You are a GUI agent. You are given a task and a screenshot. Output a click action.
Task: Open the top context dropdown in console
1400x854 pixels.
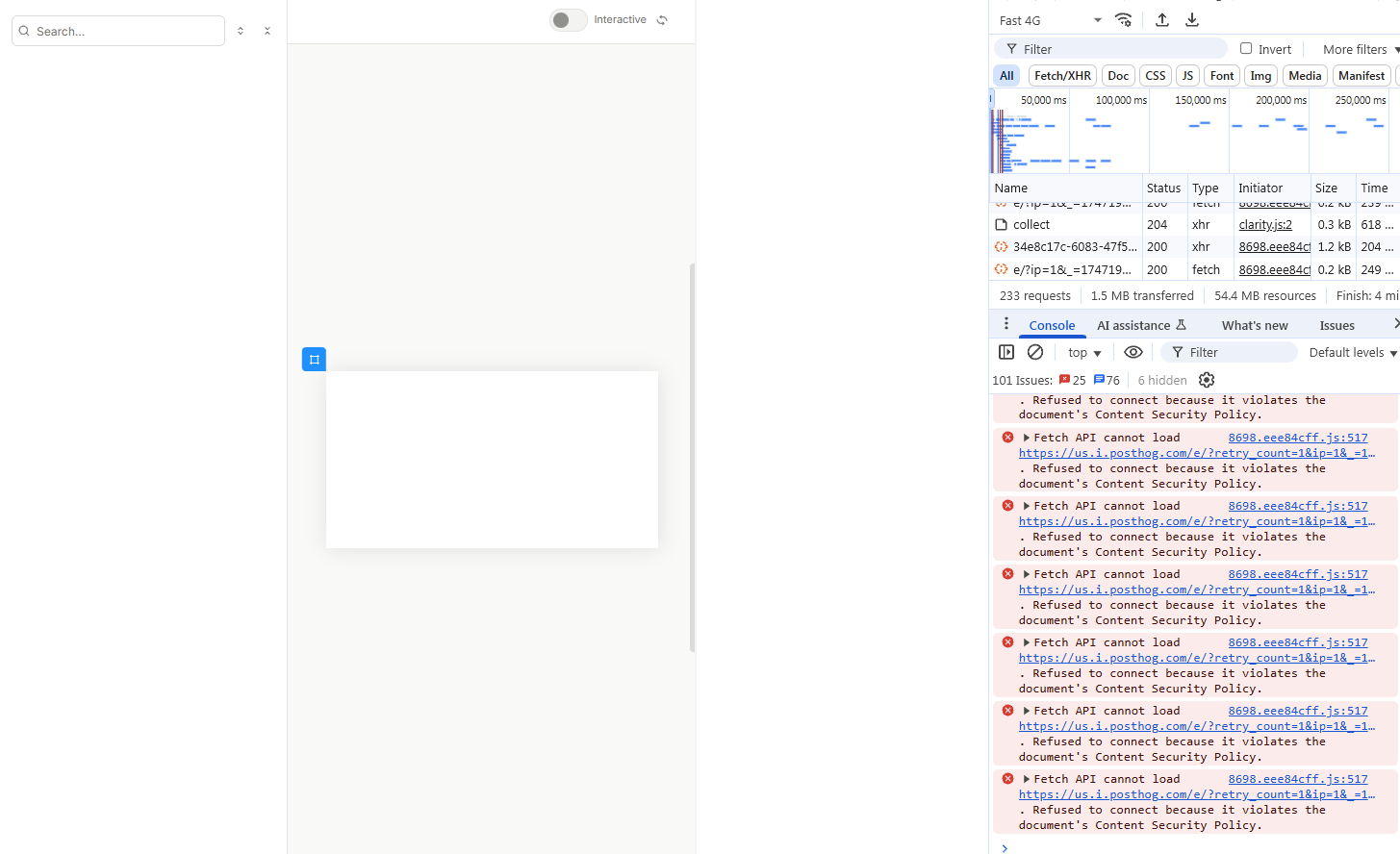[1084, 353]
